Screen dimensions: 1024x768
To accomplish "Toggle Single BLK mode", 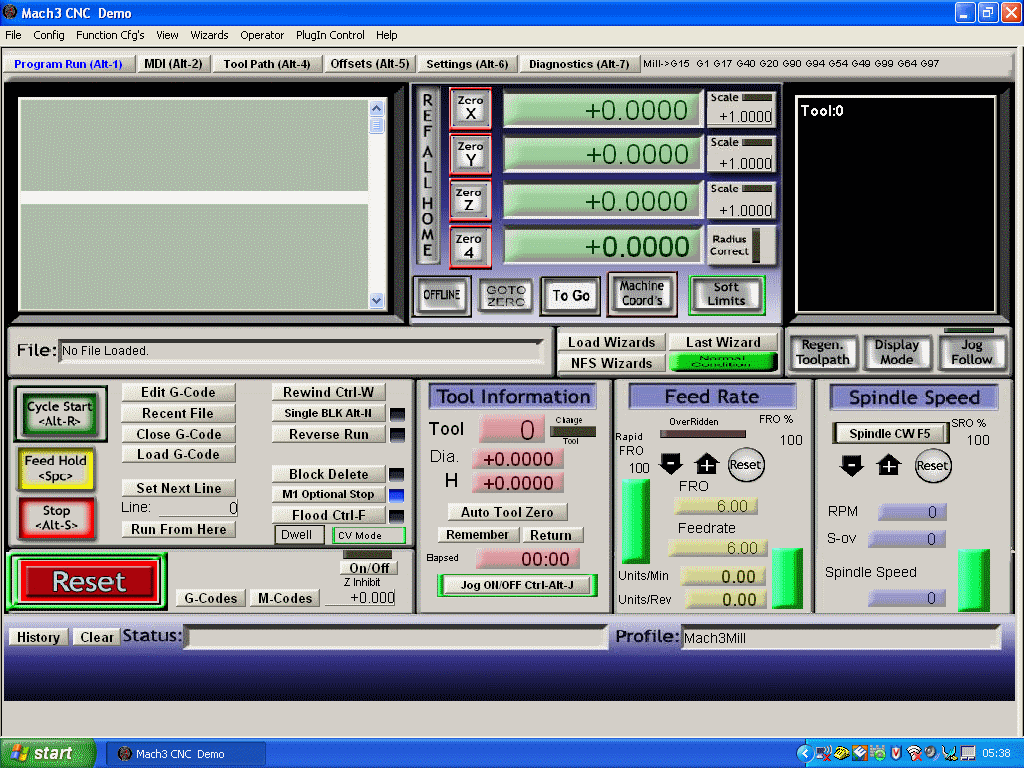I will click(327, 413).
